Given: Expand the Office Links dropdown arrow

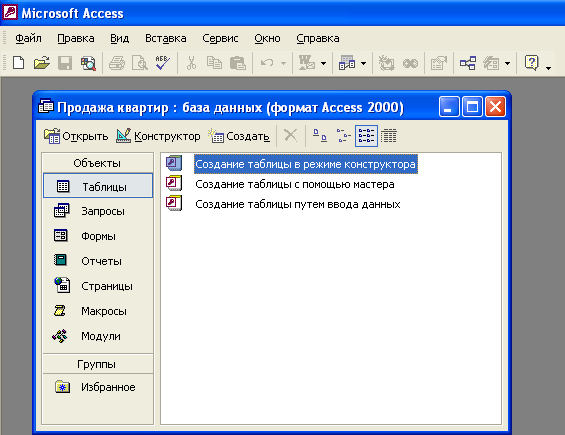Looking at the screenshot, I should click(323, 64).
